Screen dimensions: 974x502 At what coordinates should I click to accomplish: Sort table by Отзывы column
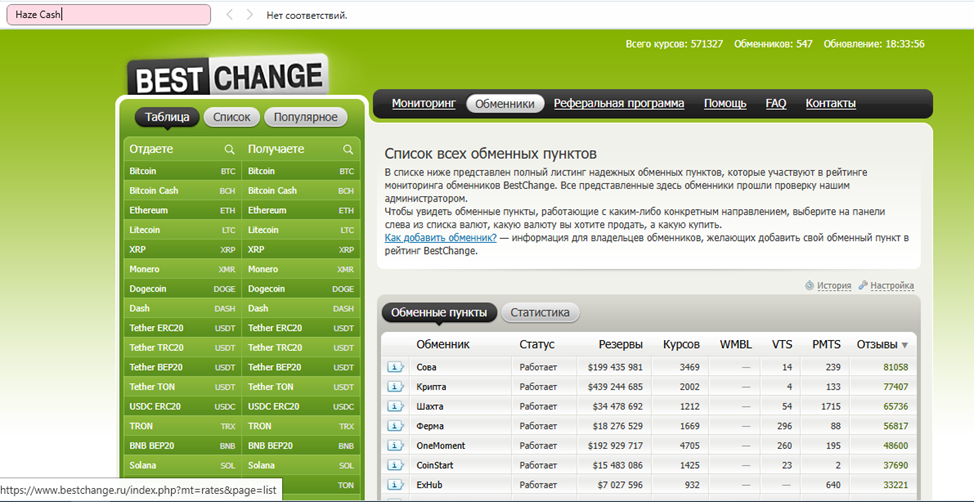(x=882, y=344)
